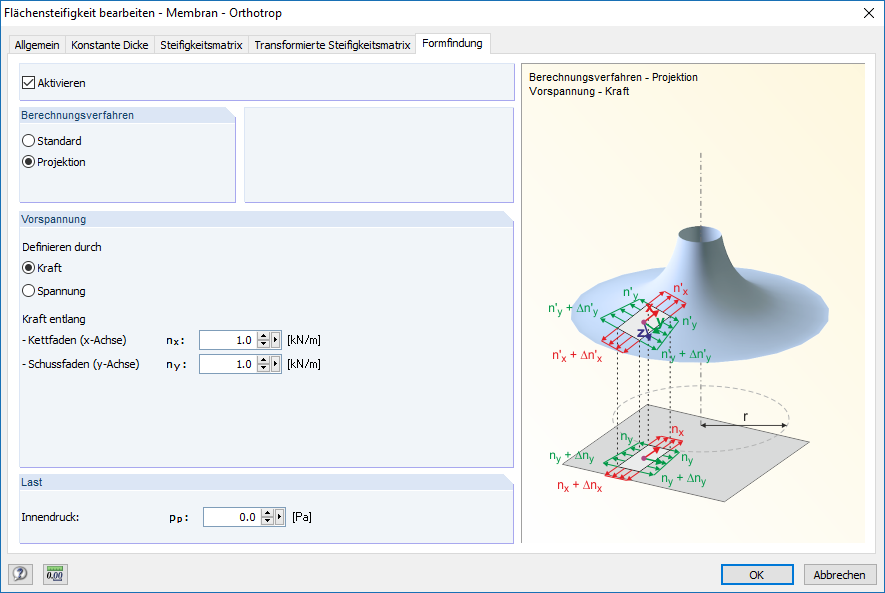This screenshot has height=593, width=885.
Task: Confirm changes with OK button
Action: click(757, 574)
